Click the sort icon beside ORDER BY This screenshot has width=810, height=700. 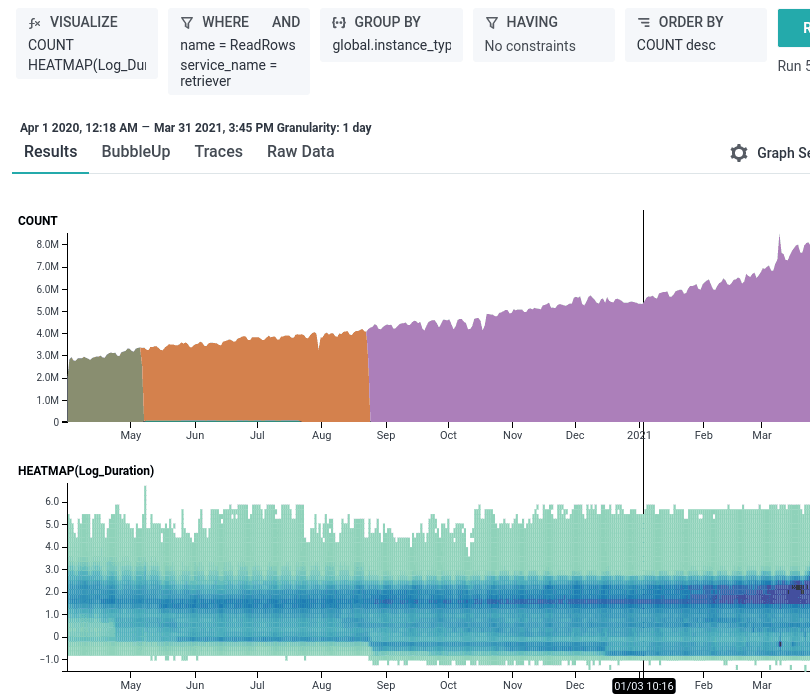click(x=645, y=21)
